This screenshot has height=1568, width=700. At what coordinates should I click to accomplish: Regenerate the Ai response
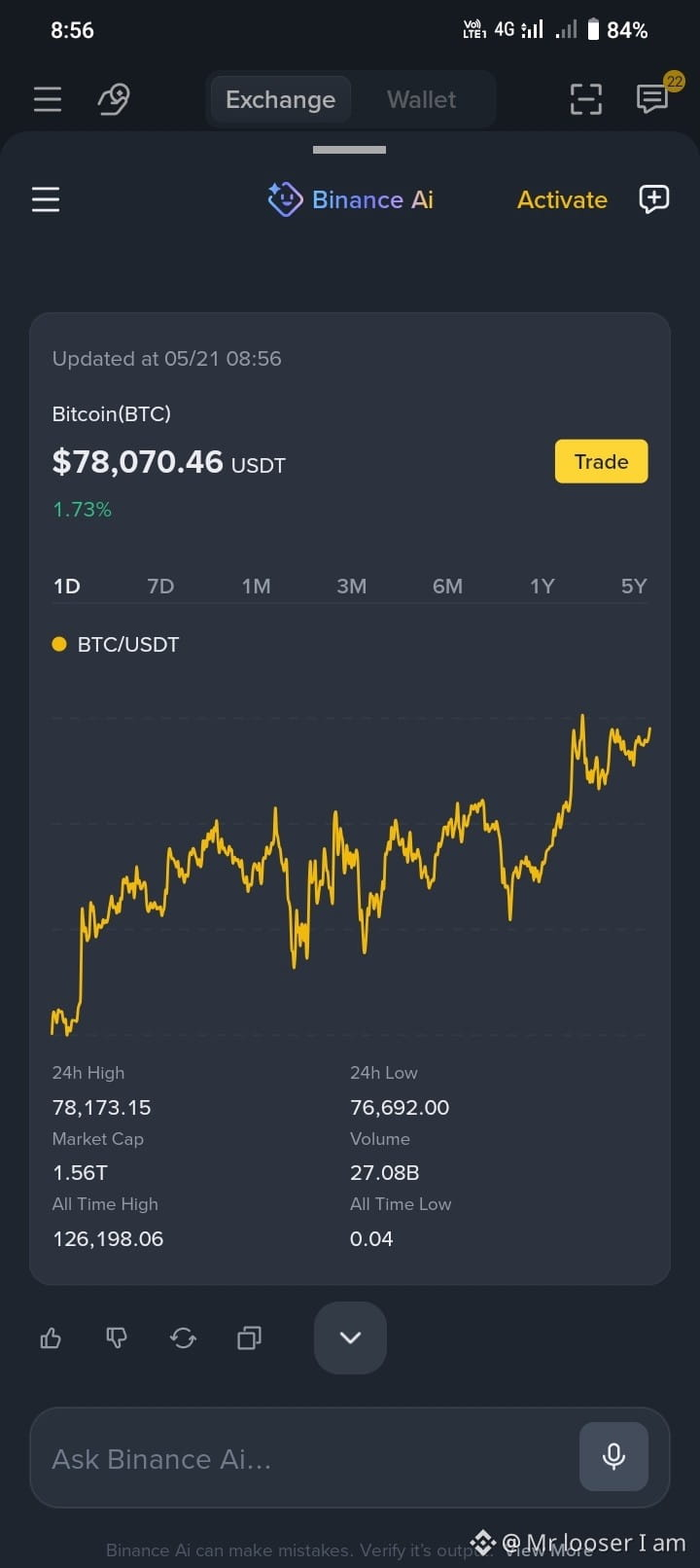pos(183,1338)
